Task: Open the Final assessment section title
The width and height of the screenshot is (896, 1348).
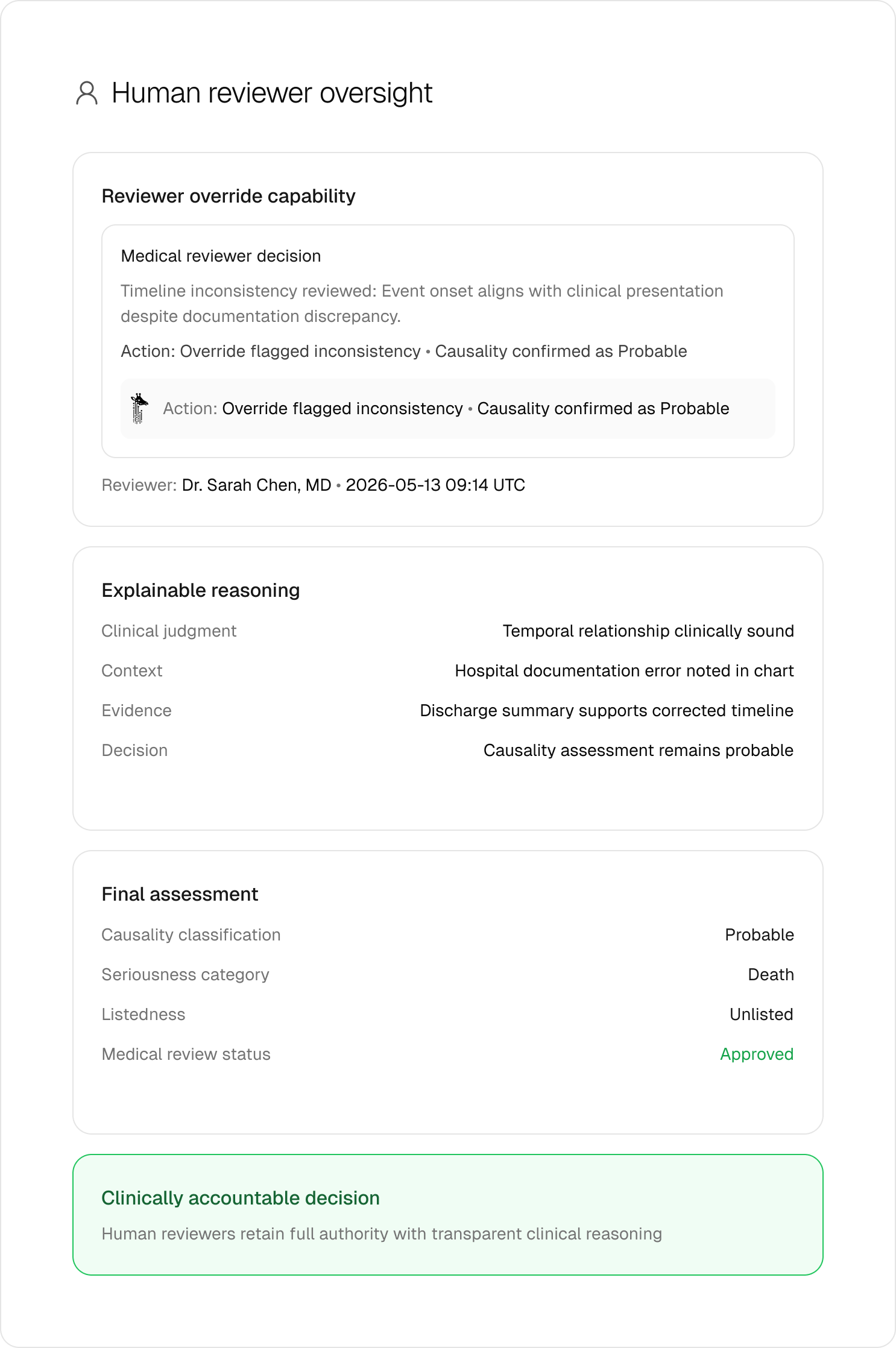Action: [180, 894]
